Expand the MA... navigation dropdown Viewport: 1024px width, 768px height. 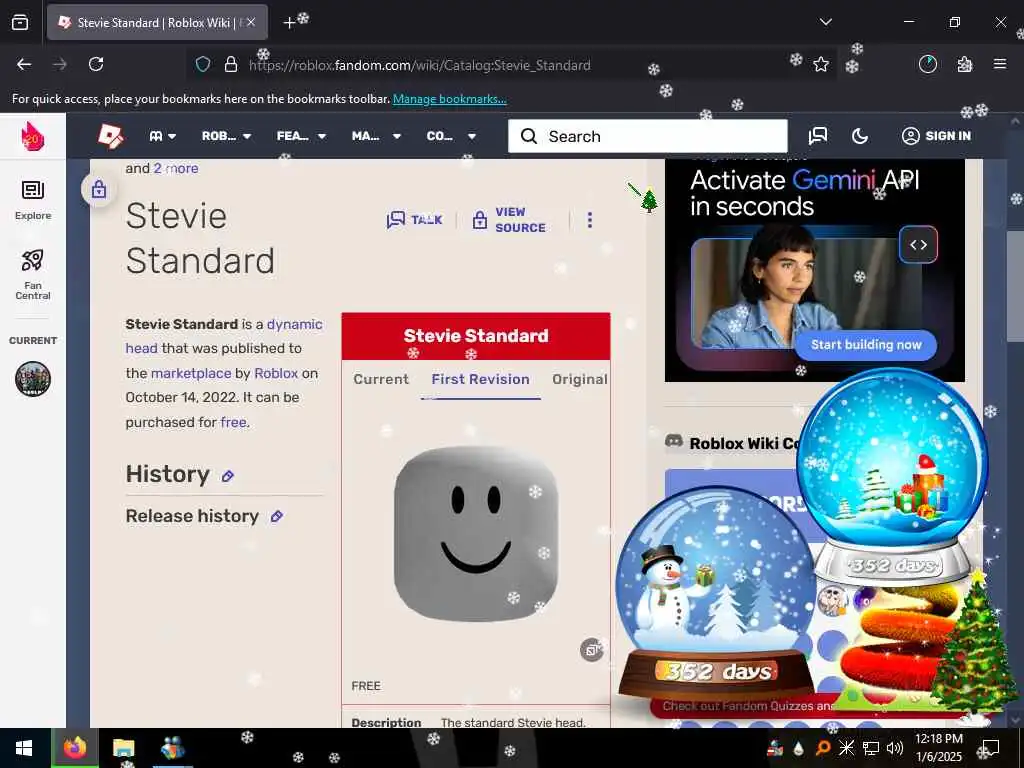pyautogui.click(x=376, y=136)
